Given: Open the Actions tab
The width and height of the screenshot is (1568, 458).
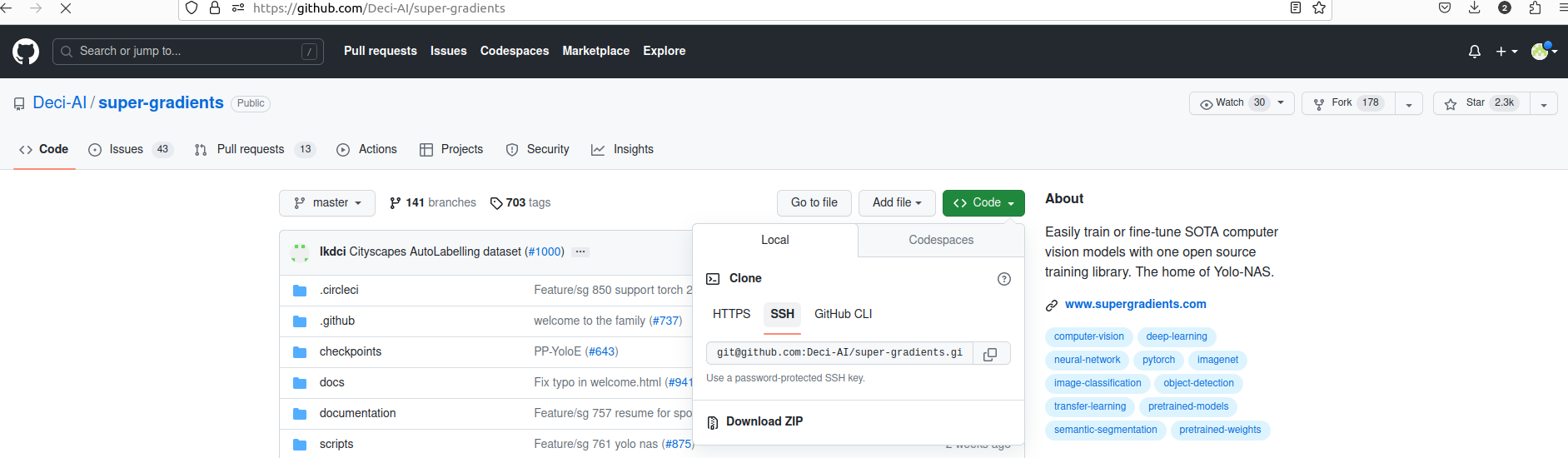Looking at the screenshot, I should point(366,150).
